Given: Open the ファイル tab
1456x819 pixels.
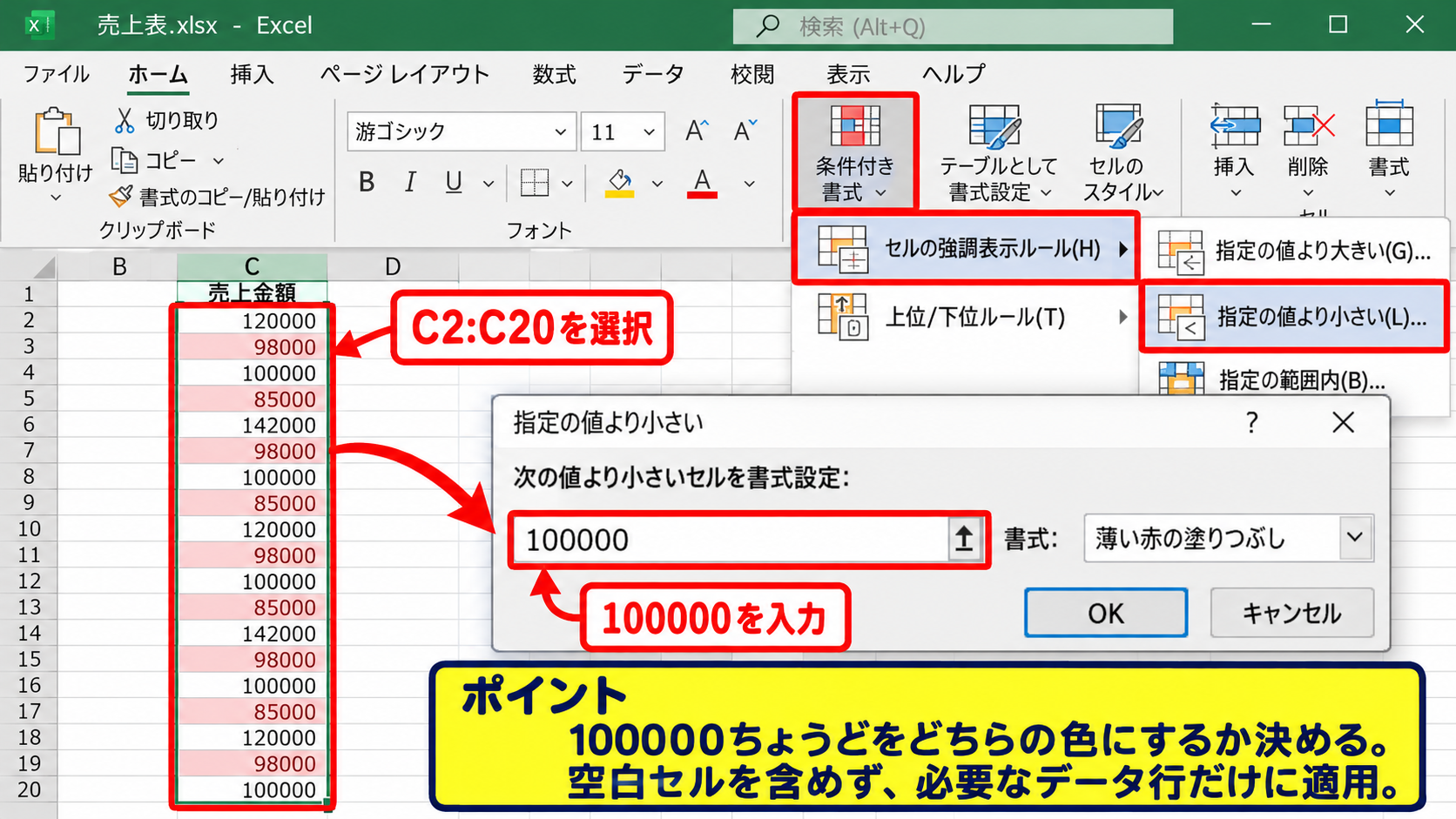Looking at the screenshot, I should 57,74.
